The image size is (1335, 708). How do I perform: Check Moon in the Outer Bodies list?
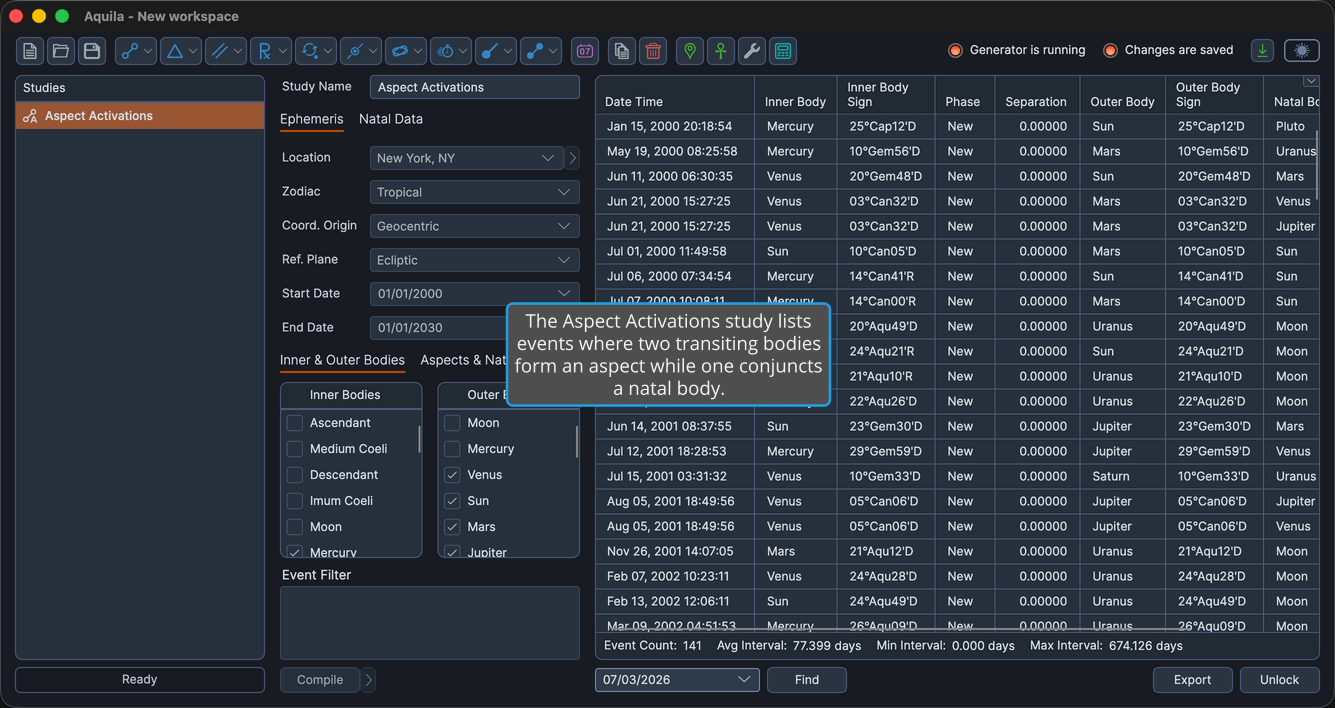(452, 423)
